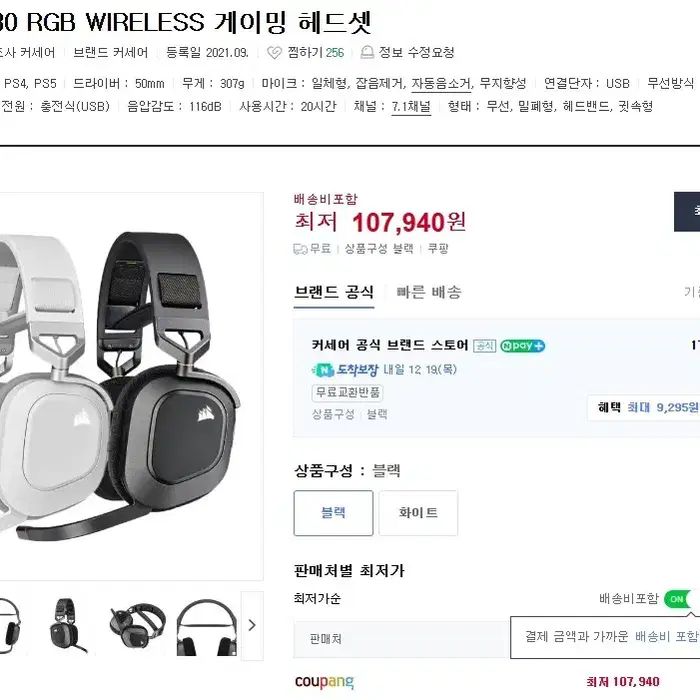Click the free delivery truck icon

click(x=300, y=249)
